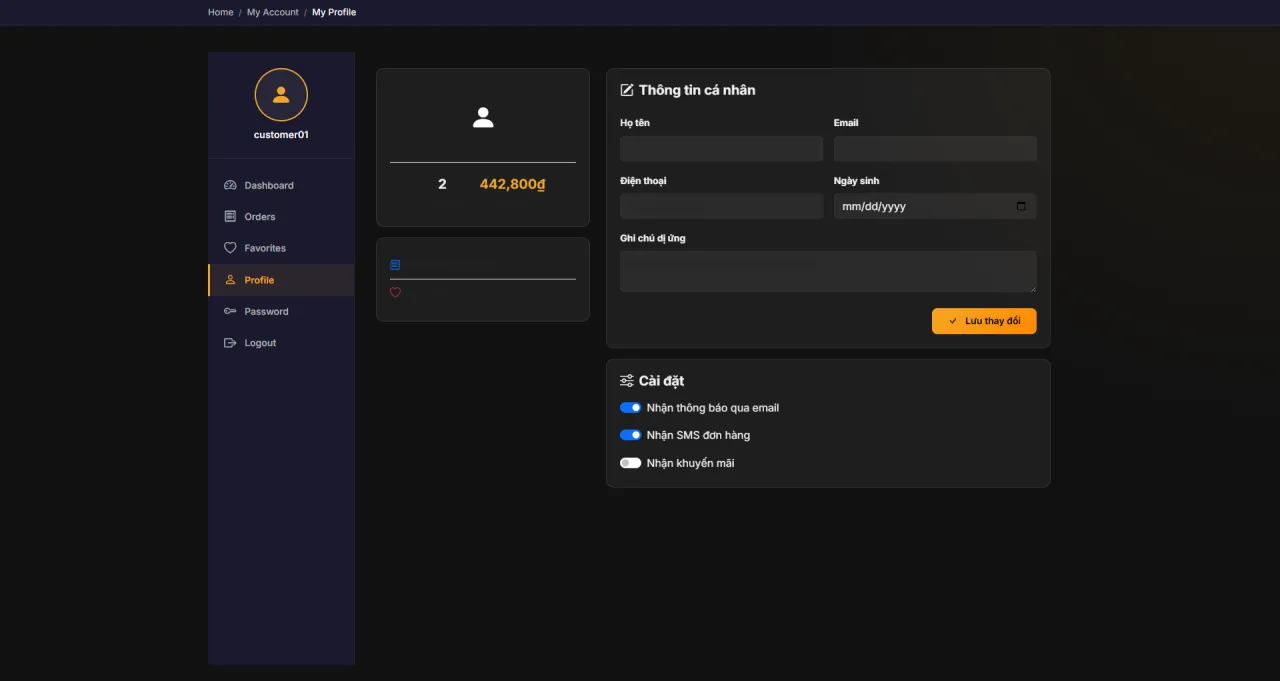Focus the Email input field

coord(935,149)
